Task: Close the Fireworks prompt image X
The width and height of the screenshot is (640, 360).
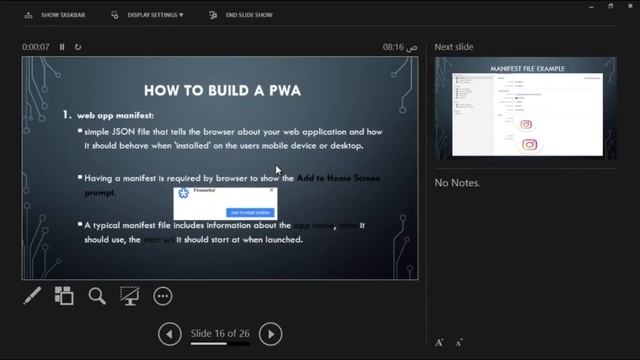Action: coord(271,190)
